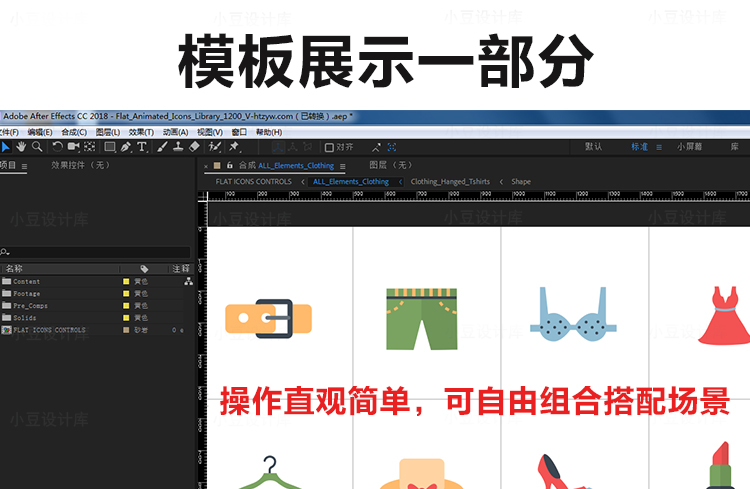Select the Type text tool

click(142, 147)
